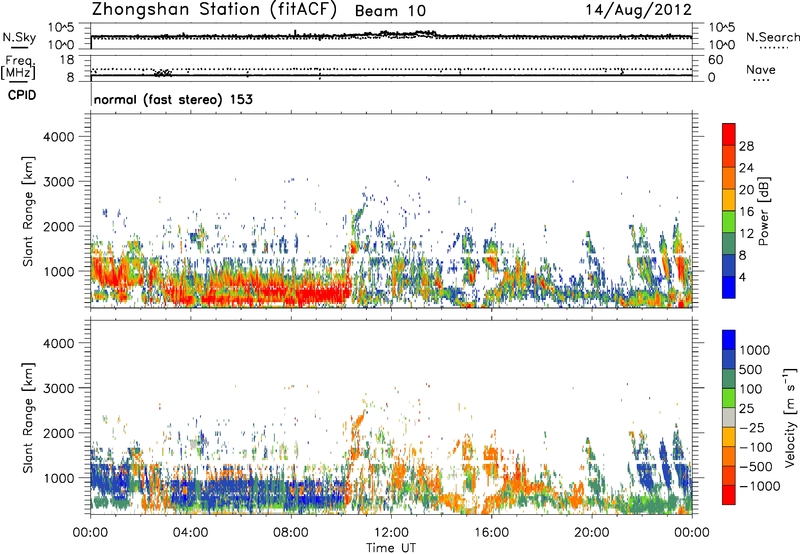Pick the red bottom segment of Velocity colorbar
The height and width of the screenshot is (554, 800).
(729, 495)
